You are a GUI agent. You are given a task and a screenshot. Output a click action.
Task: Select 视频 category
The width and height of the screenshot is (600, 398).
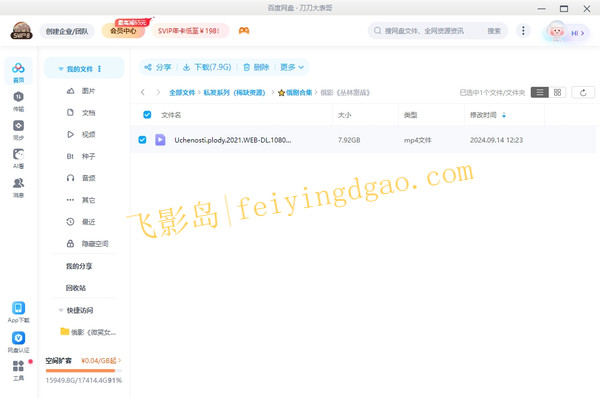81,134
